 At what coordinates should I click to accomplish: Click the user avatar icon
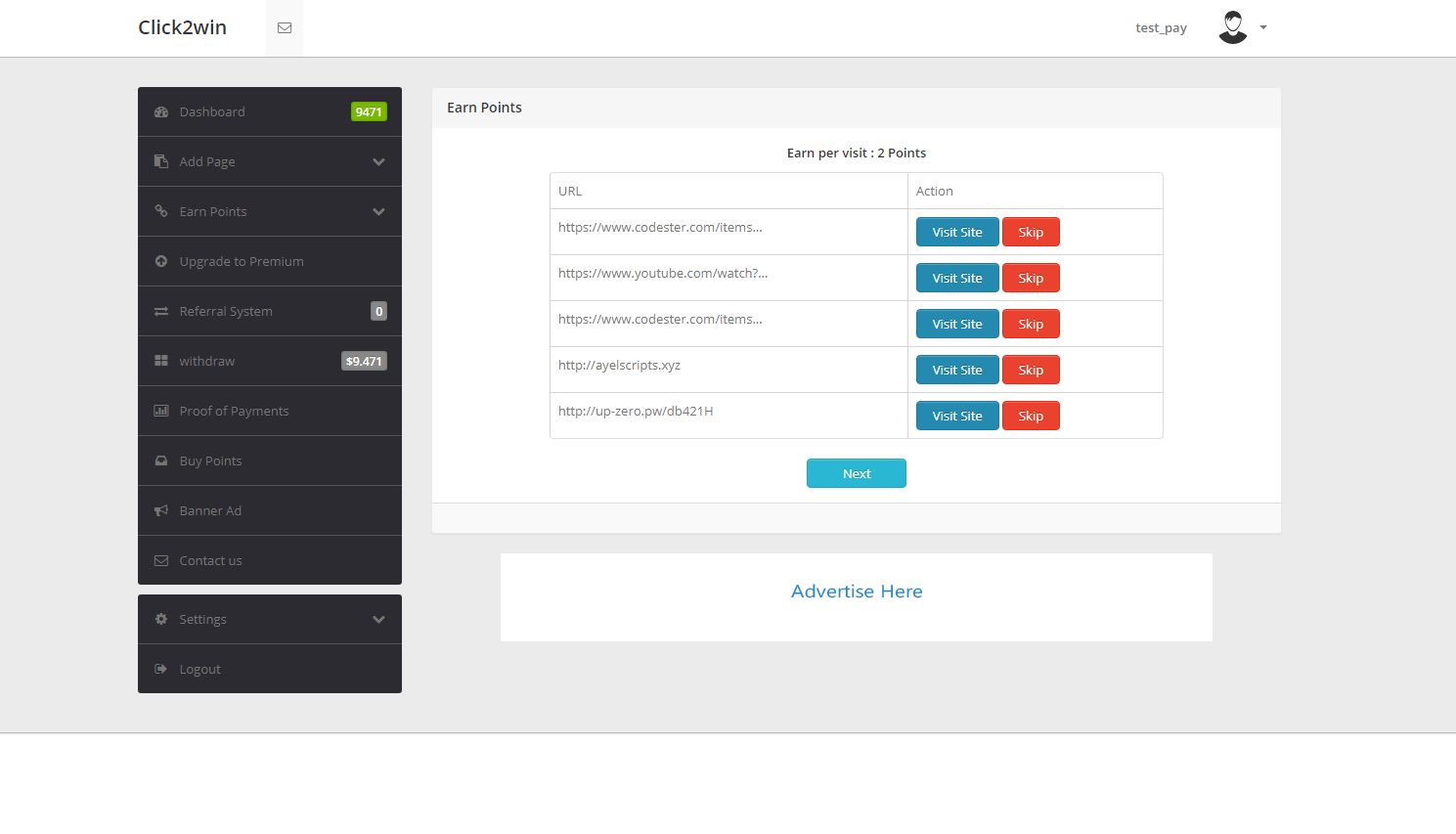click(x=1233, y=27)
